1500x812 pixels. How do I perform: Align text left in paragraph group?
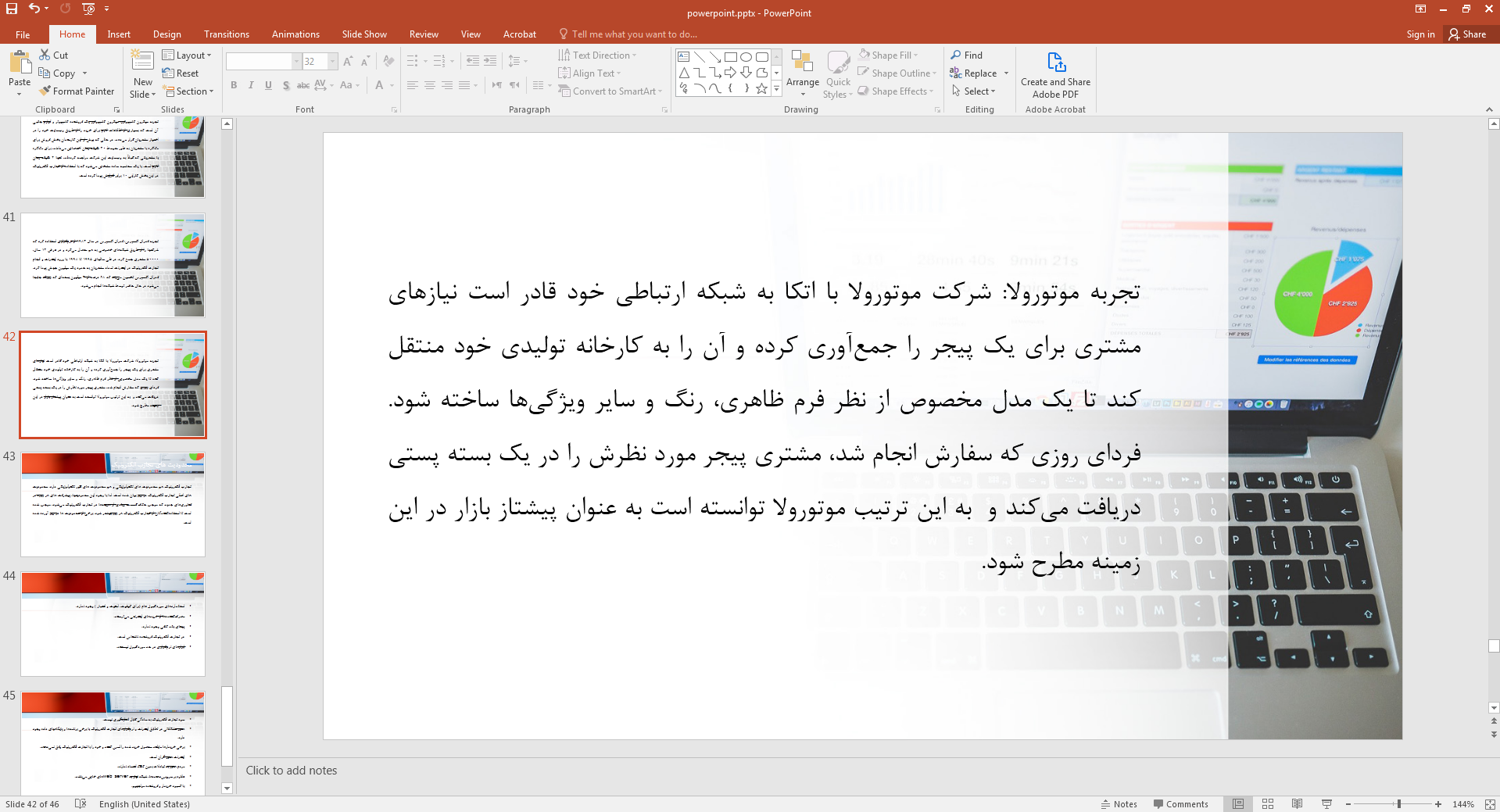(x=413, y=85)
